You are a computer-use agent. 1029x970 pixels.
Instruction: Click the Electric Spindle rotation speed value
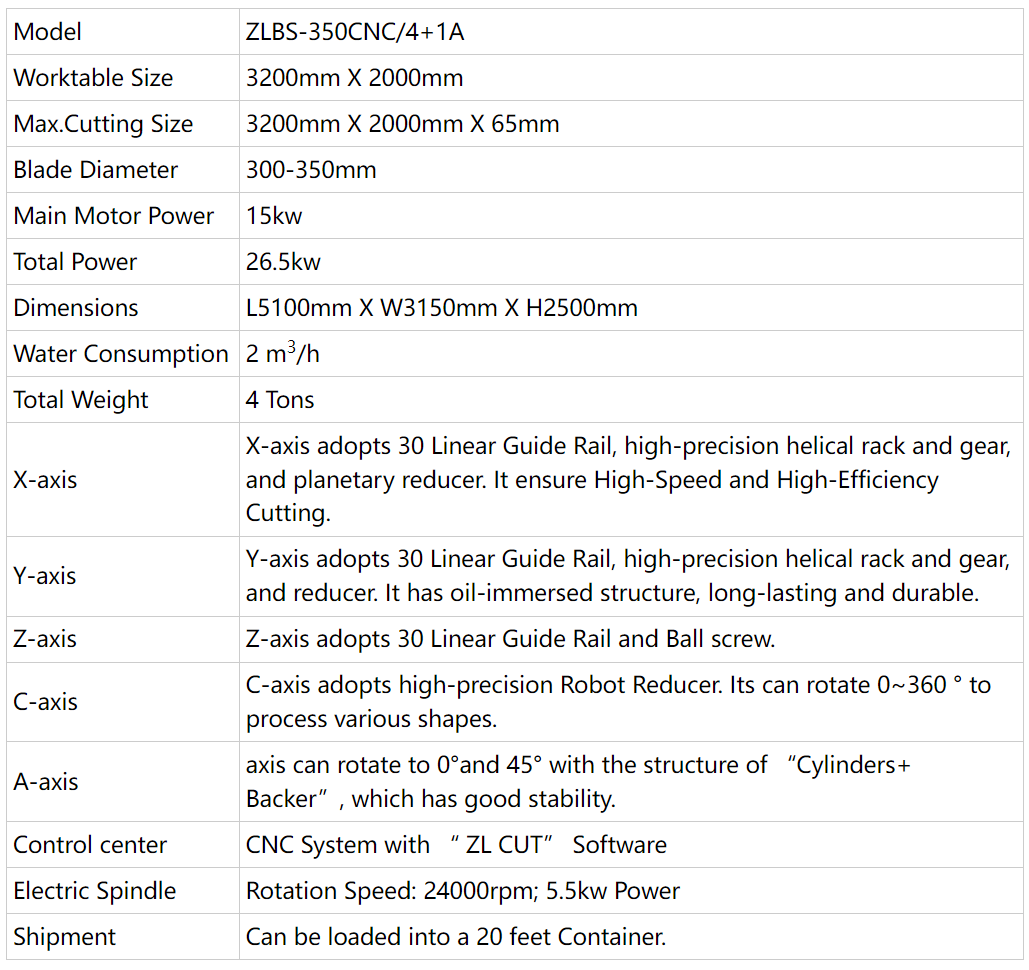463,891
